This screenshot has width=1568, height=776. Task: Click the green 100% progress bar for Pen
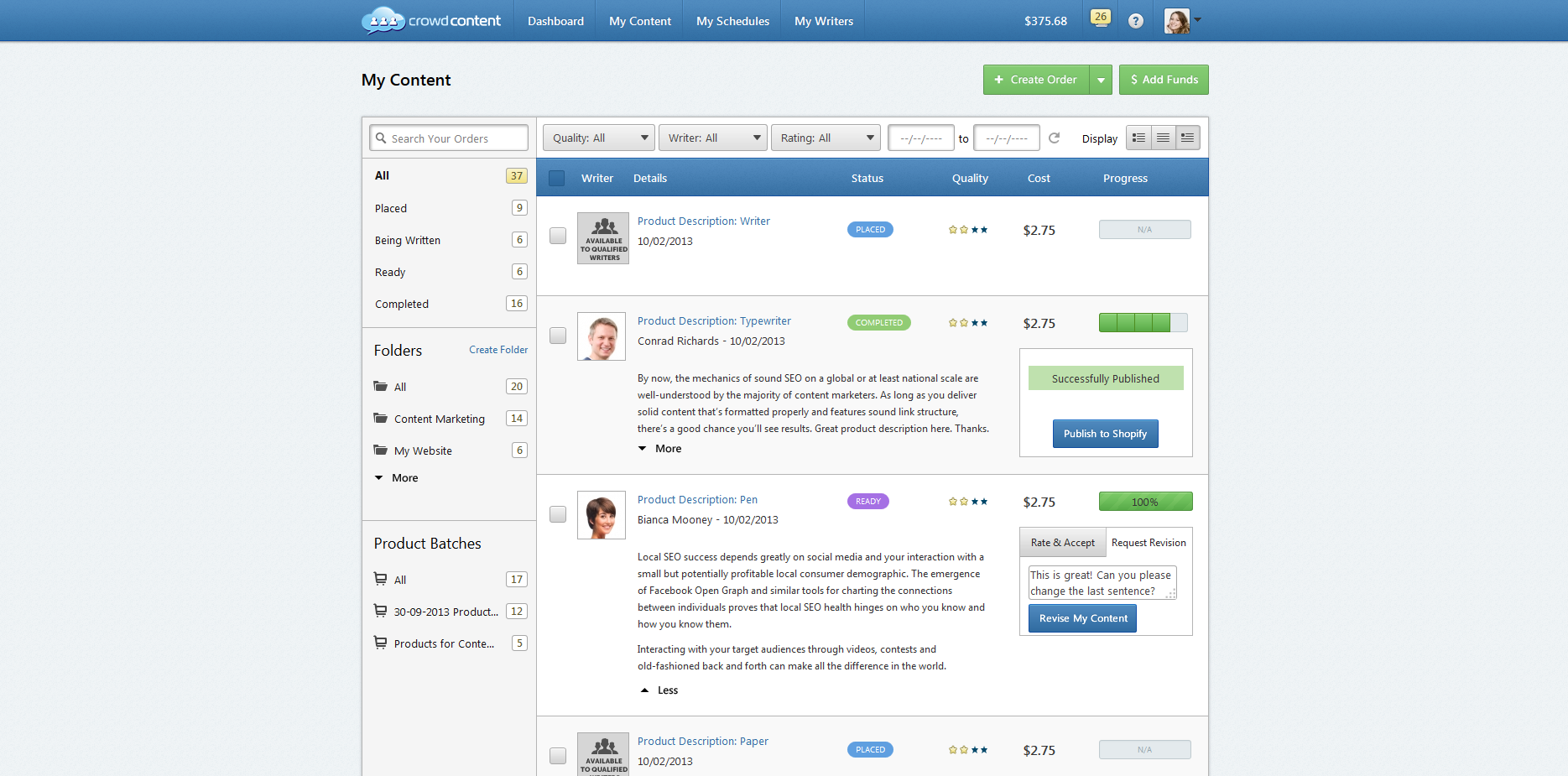point(1144,501)
